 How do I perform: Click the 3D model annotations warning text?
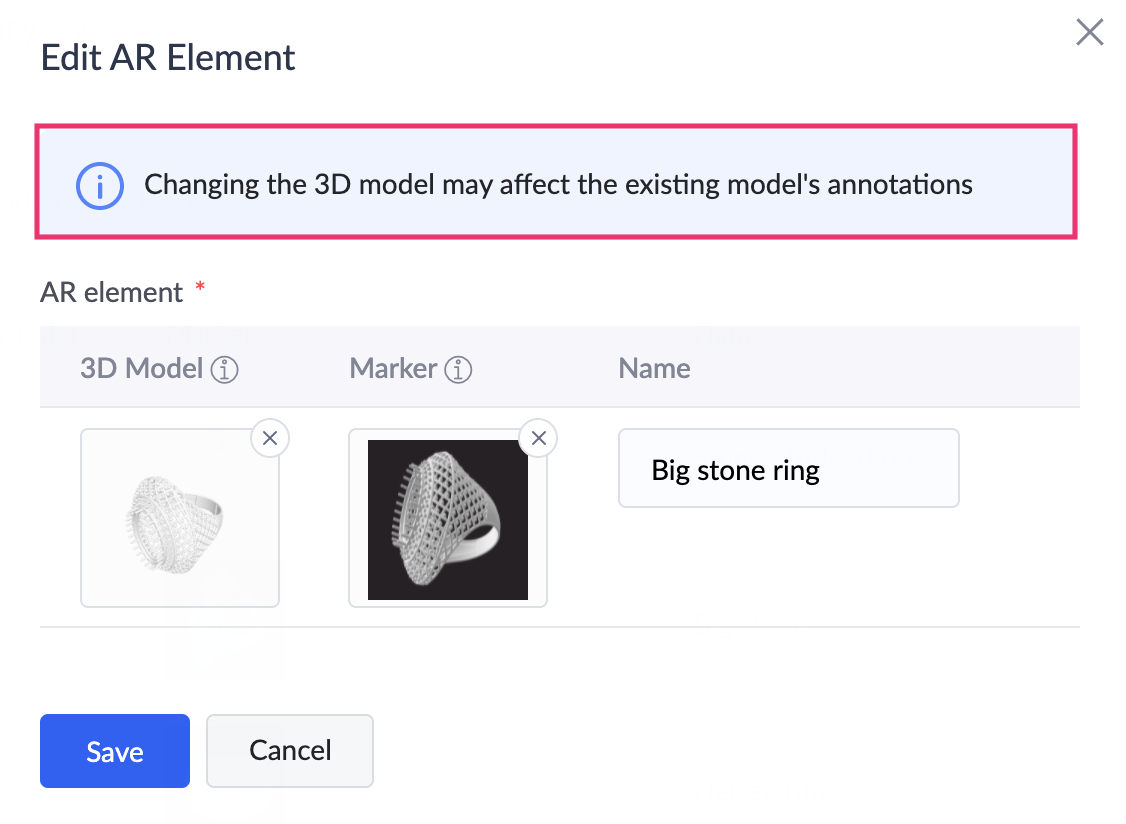[x=558, y=185]
